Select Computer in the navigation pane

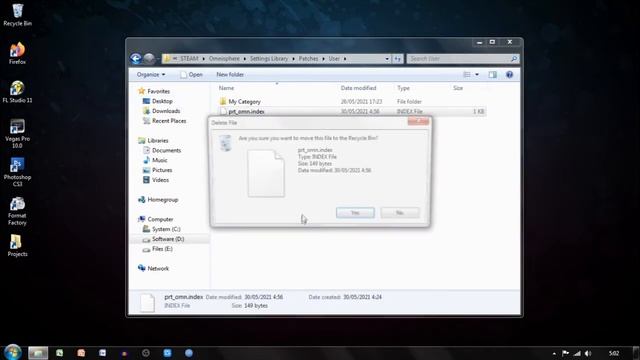tap(160, 219)
